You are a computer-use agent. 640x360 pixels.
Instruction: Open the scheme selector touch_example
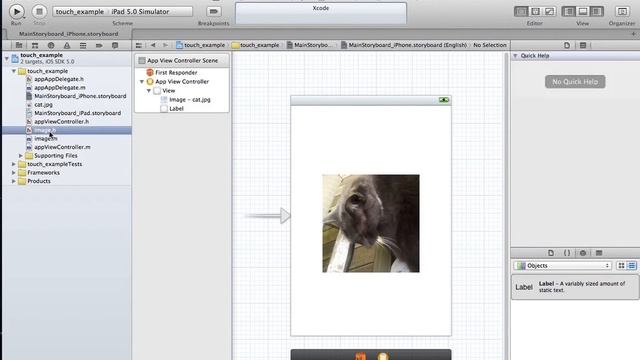(80, 11)
